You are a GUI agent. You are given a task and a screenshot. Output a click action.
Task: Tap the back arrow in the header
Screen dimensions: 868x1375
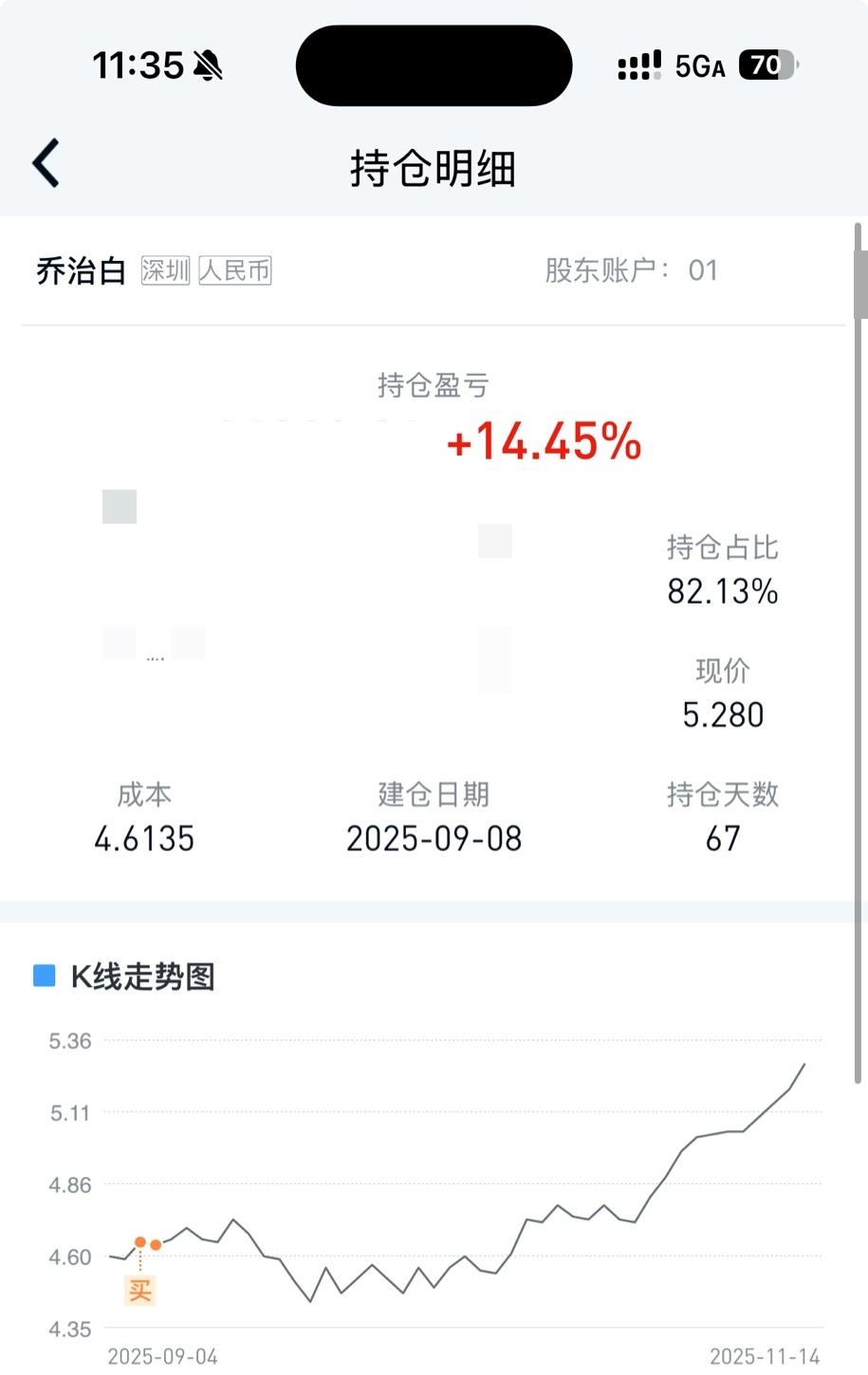pos(46,163)
